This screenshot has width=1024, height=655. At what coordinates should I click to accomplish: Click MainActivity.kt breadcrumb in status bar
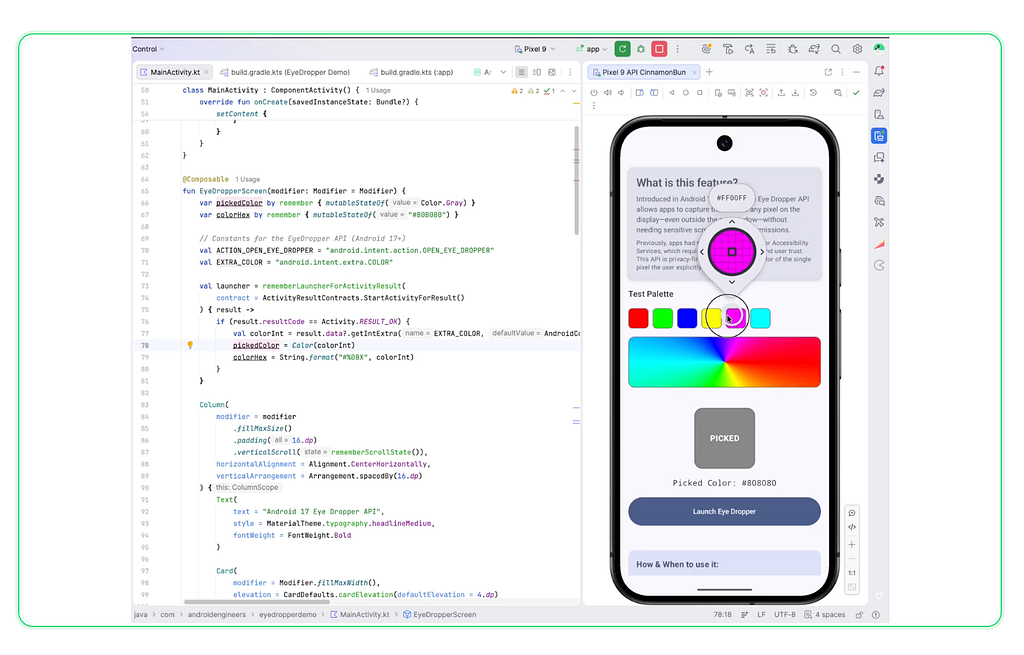(360, 615)
